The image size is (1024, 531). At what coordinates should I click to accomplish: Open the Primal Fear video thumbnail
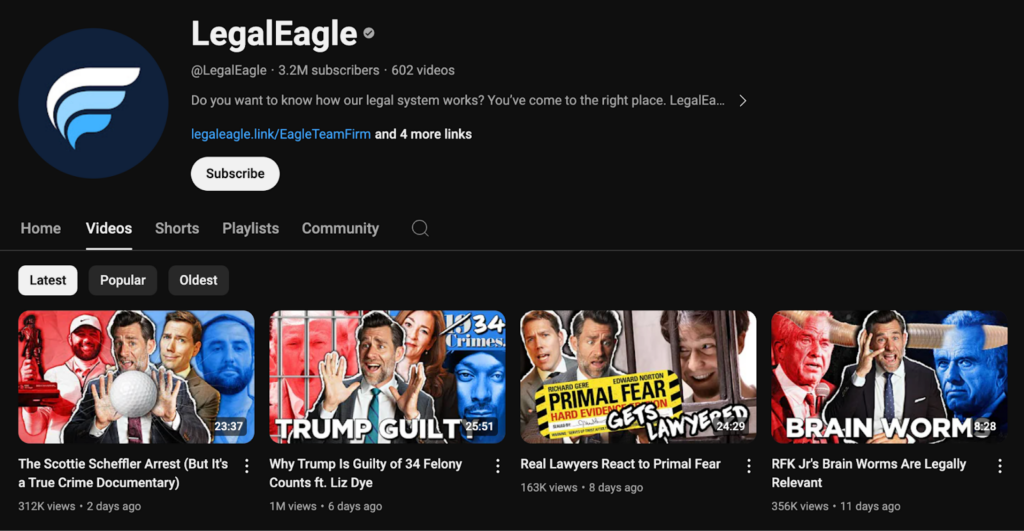tap(638, 376)
